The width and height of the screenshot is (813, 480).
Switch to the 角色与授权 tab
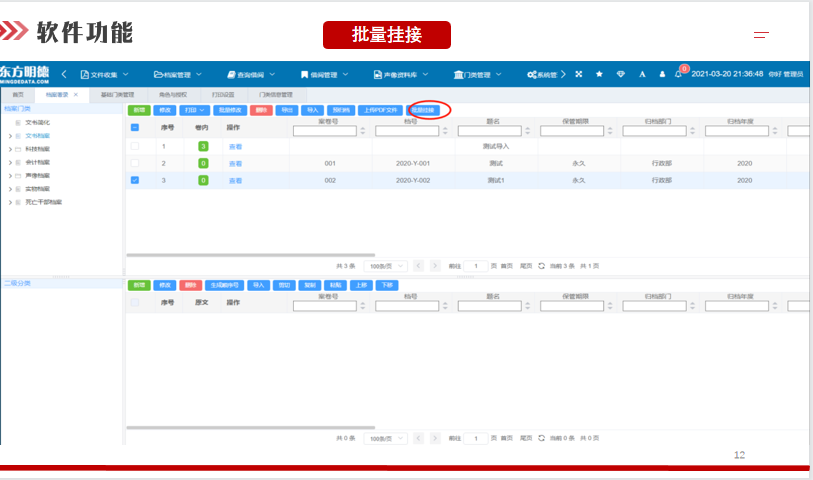(x=172, y=94)
